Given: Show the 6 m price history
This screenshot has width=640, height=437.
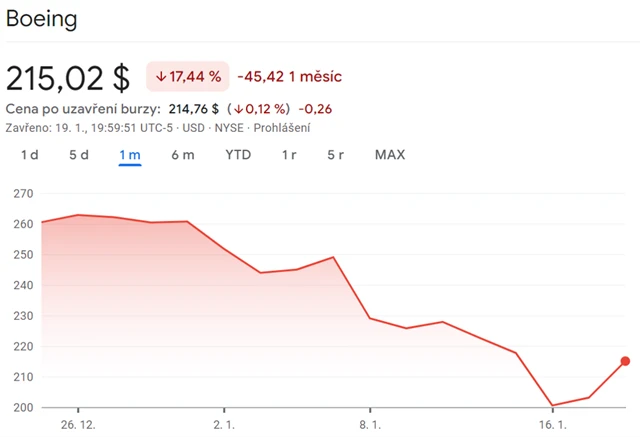Looking at the screenshot, I should point(183,154).
